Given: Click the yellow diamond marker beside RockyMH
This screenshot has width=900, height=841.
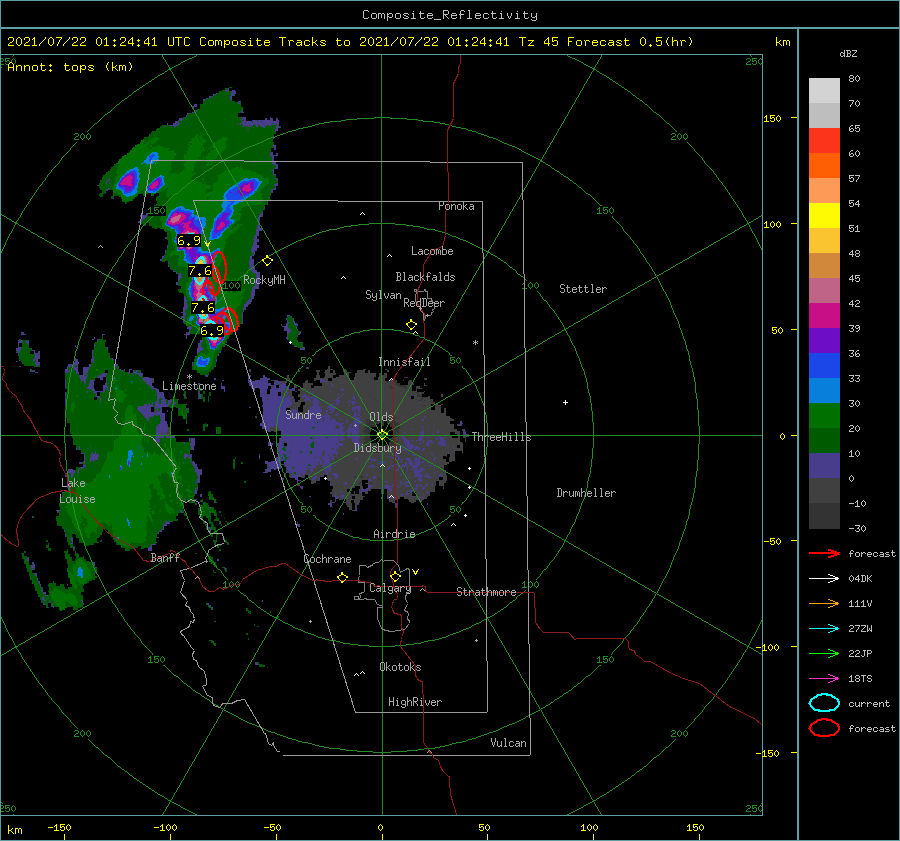Looking at the screenshot, I should [267, 261].
